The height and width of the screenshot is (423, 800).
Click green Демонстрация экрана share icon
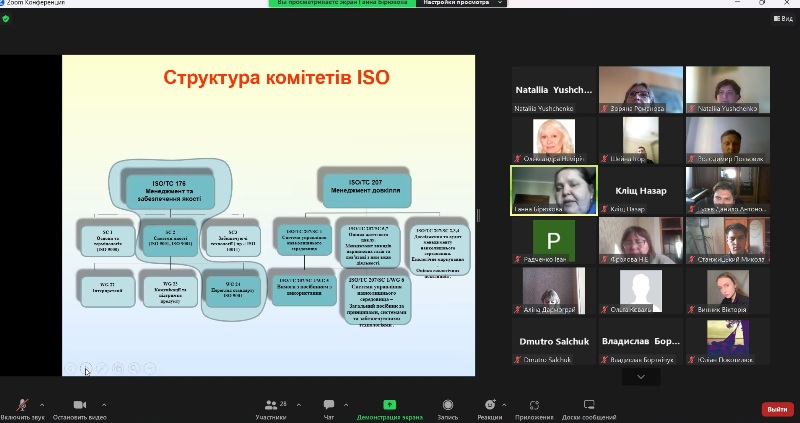click(x=390, y=405)
